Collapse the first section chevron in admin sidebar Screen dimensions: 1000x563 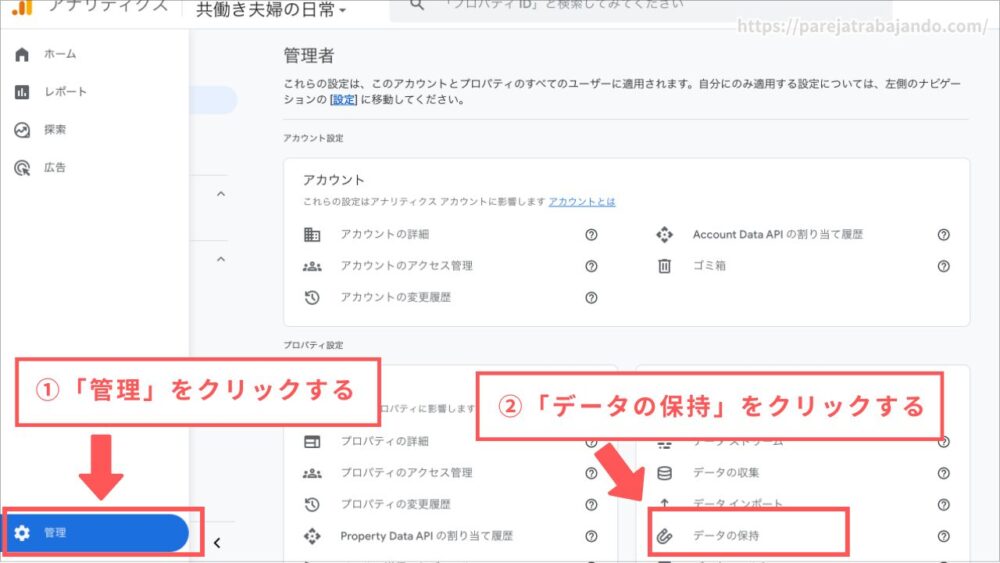pos(221,194)
